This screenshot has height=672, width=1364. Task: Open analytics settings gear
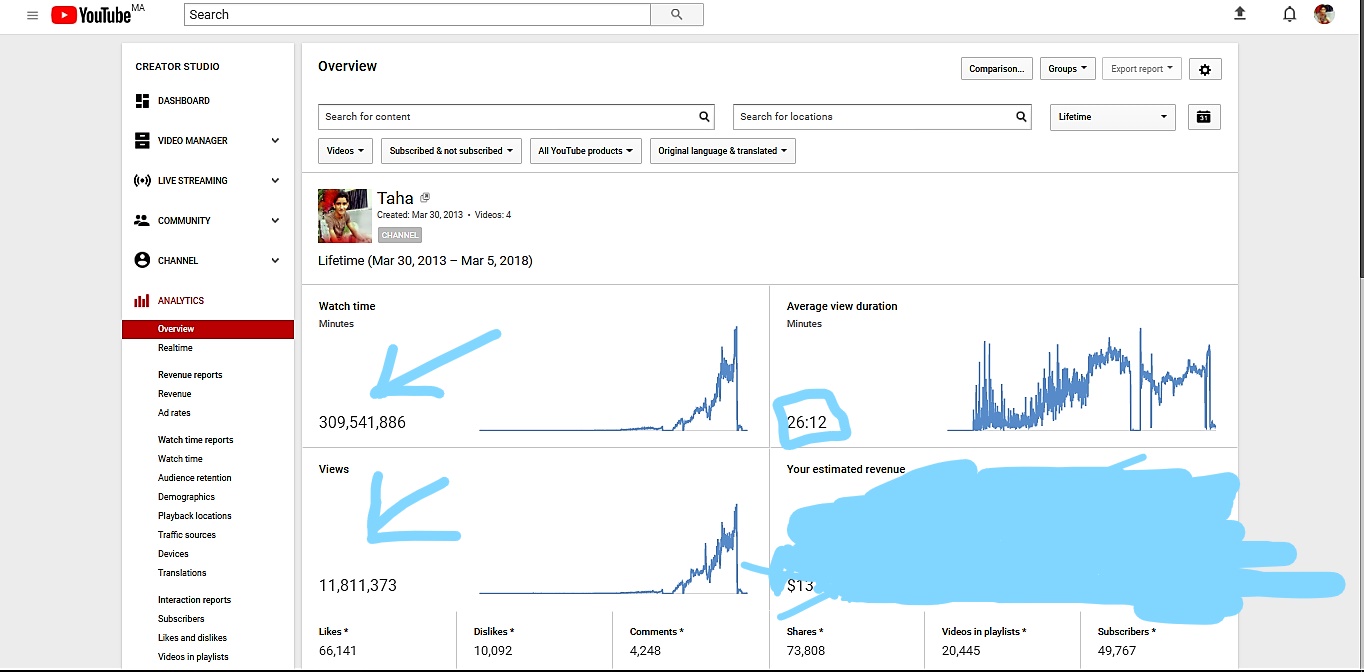tap(1205, 69)
